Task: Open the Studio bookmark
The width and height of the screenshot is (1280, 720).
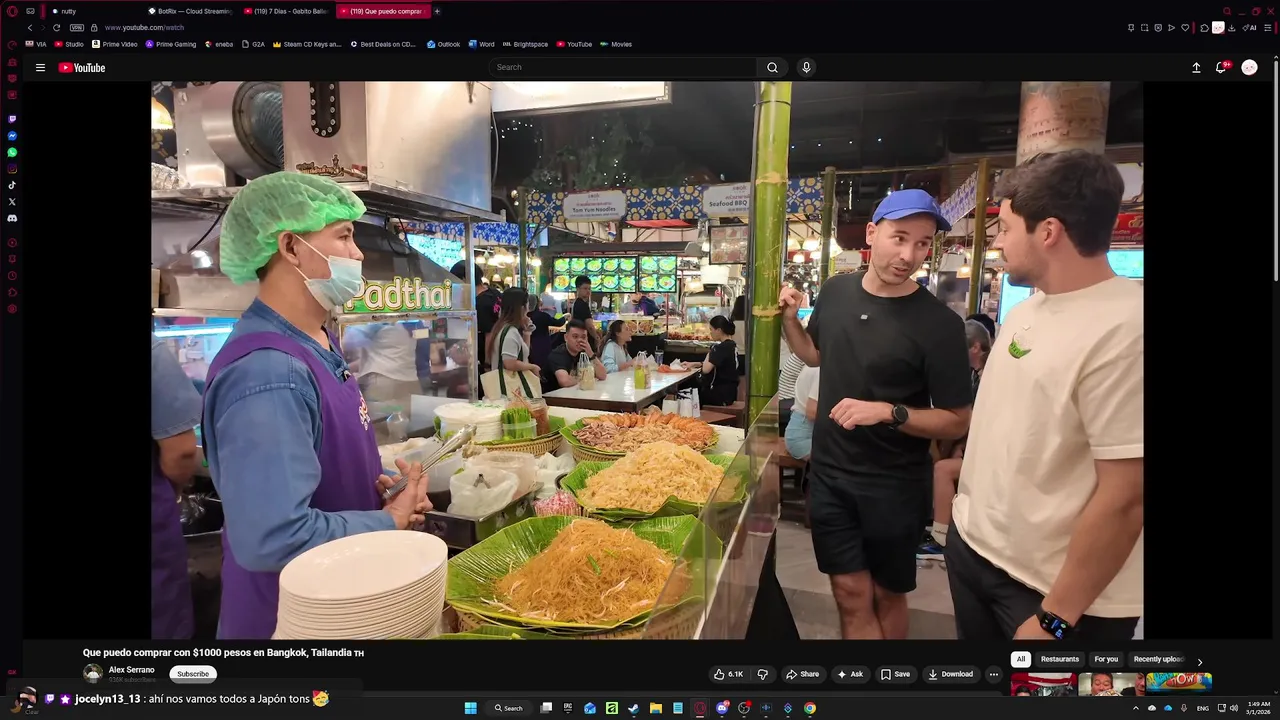Action: [x=69, y=44]
